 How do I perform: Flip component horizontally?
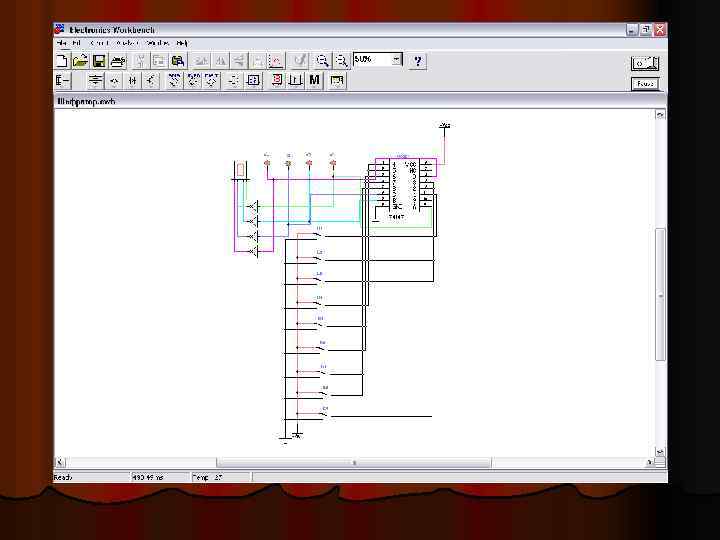tap(220, 61)
